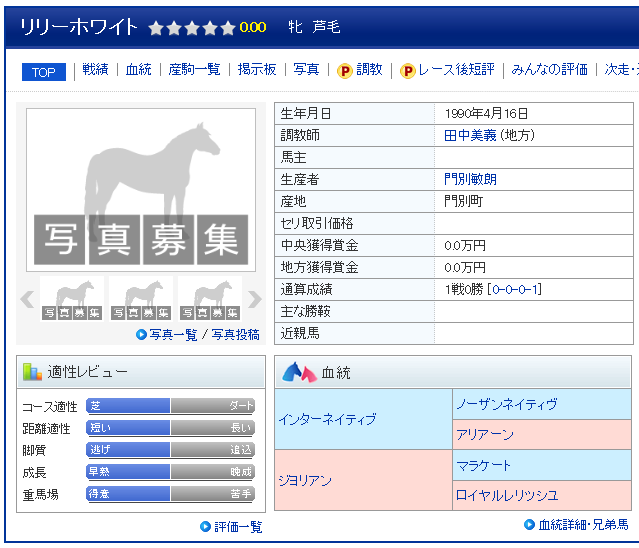Click the 成長 早熟/晩成 bar
Image resolution: width=639 pixels, height=548 pixels.
click(170, 472)
